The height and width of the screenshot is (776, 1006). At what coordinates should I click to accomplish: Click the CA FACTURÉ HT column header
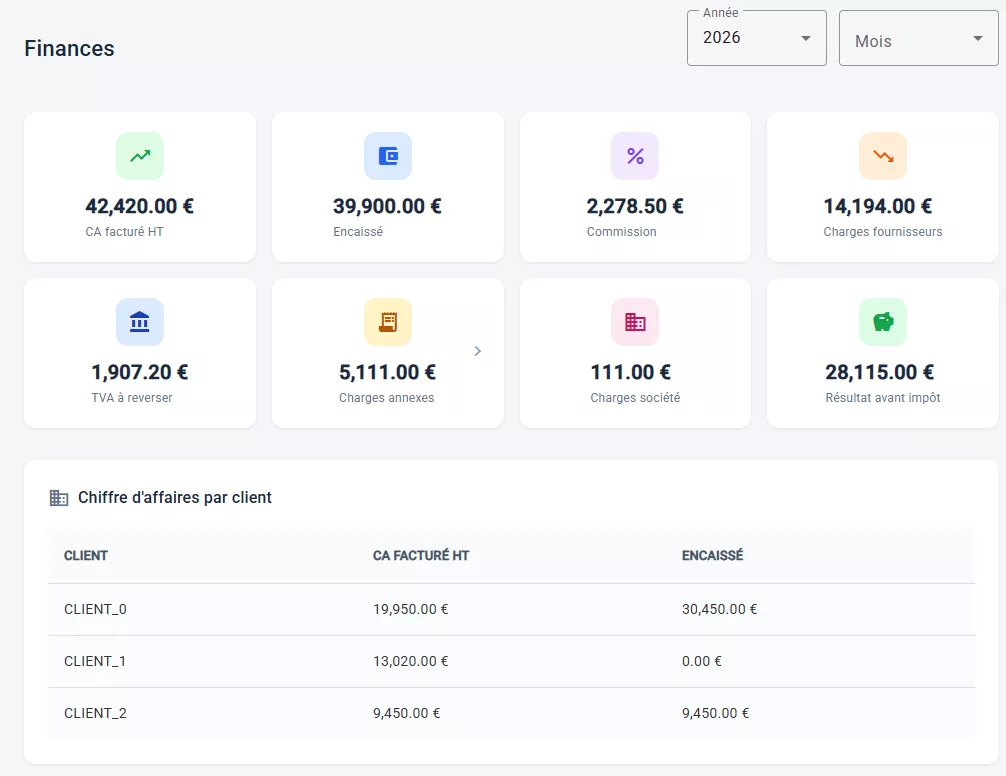(x=421, y=555)
